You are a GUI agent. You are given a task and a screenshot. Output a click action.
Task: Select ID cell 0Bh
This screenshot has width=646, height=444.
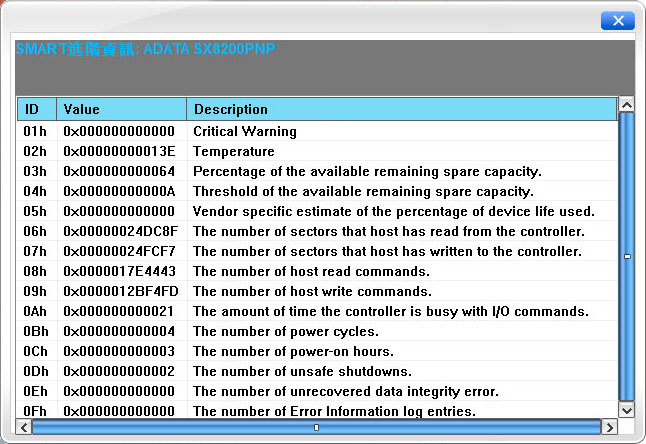point(35,331)
